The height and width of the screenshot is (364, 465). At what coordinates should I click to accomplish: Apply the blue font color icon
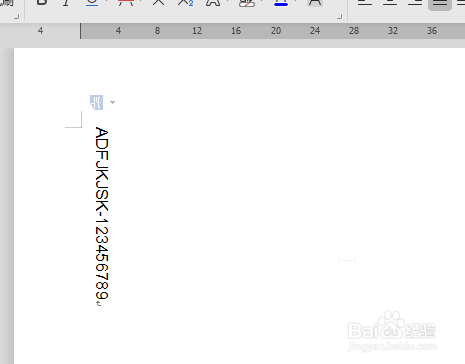(281, 3)
